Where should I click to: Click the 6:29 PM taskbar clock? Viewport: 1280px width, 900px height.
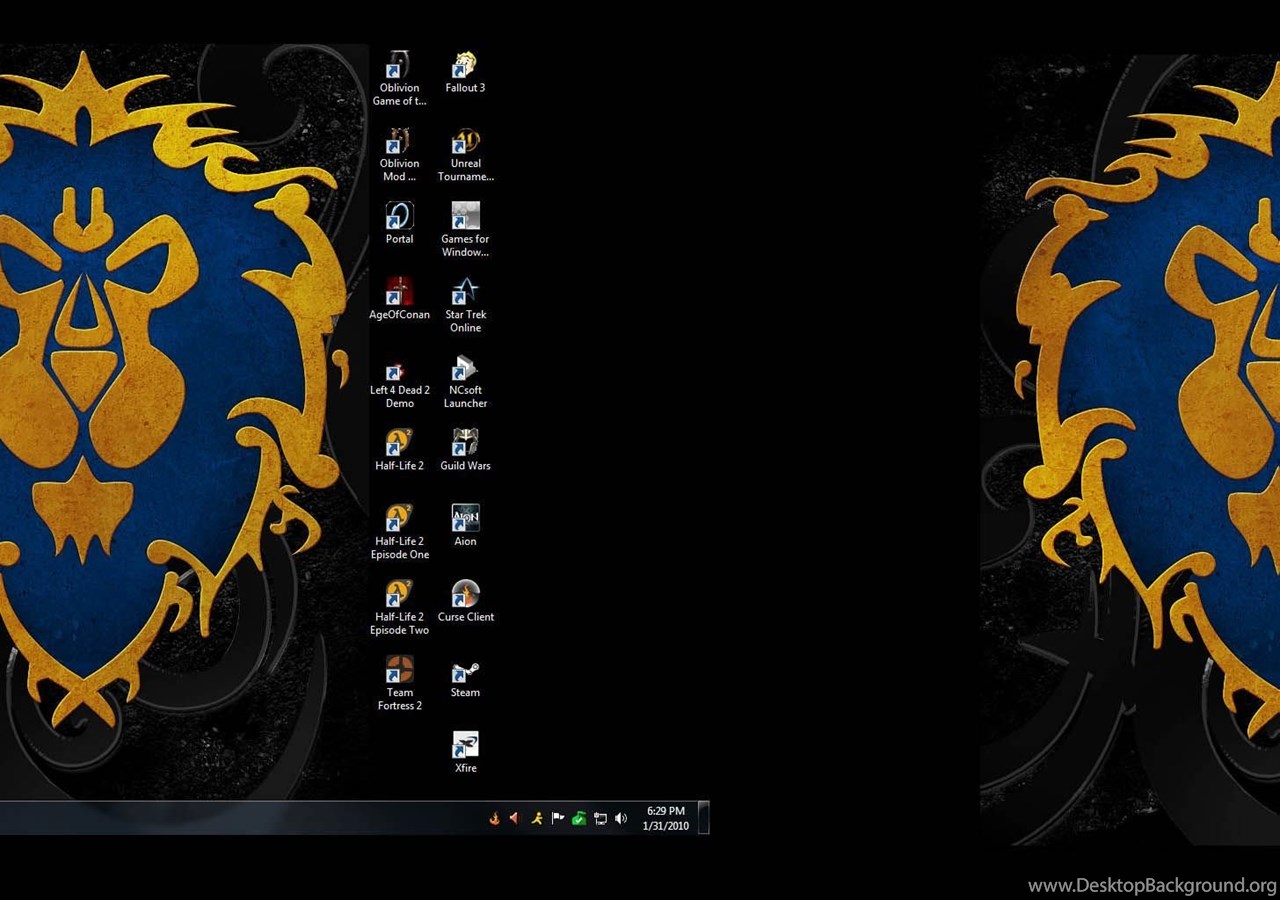[665, 818]
